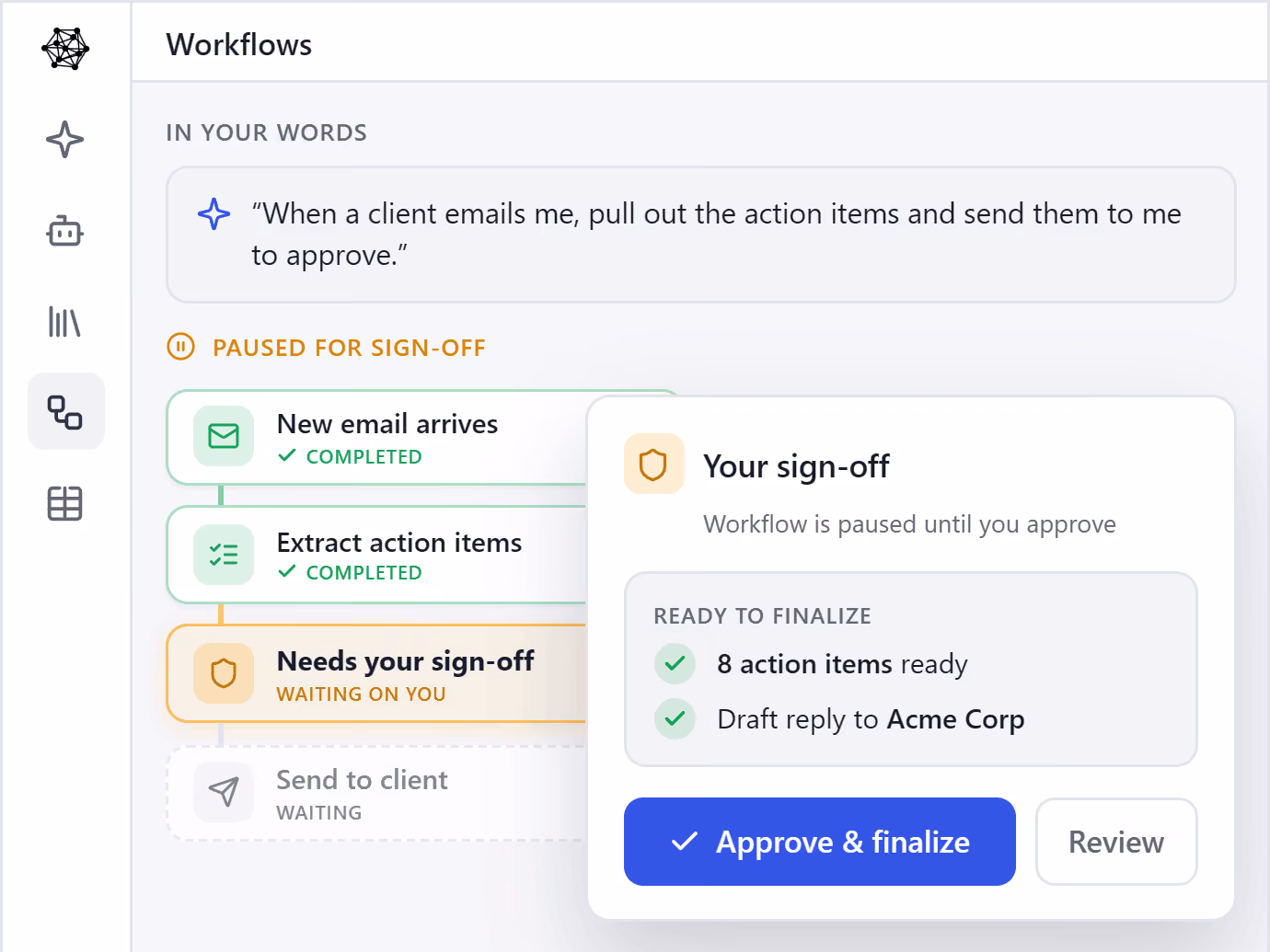Screen dimensions: 1270x952
Task: Select the Extract action items step card
Action: coord(377,555)
